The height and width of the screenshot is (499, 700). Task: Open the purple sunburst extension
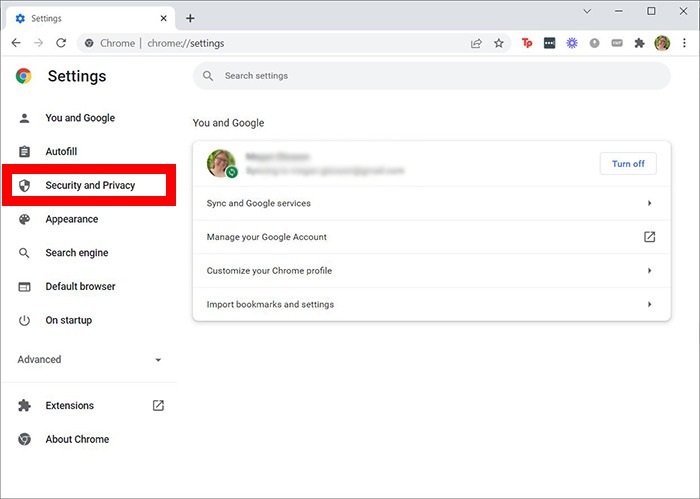click(x=572, y=43)
